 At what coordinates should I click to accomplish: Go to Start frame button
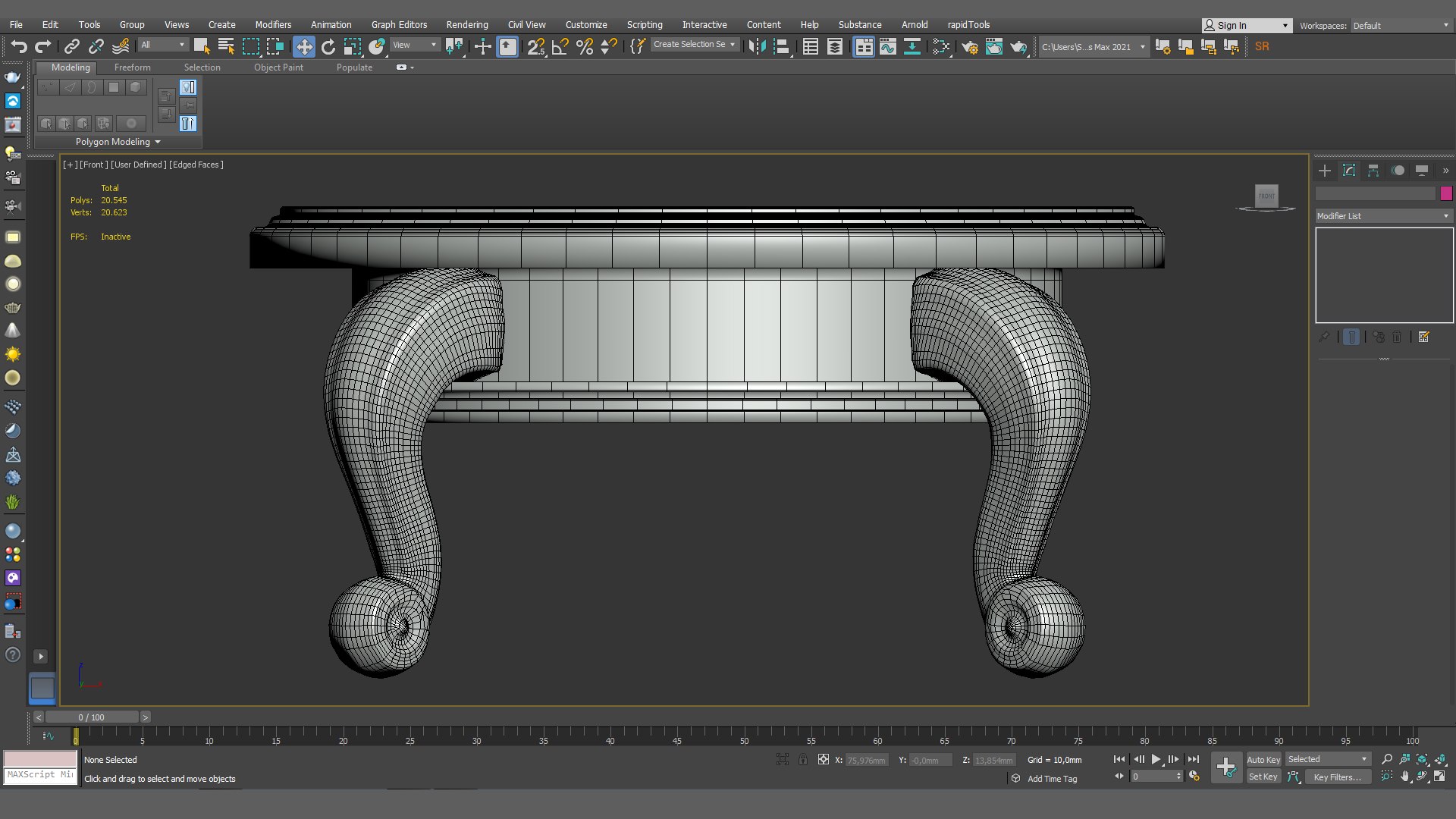1119,759
